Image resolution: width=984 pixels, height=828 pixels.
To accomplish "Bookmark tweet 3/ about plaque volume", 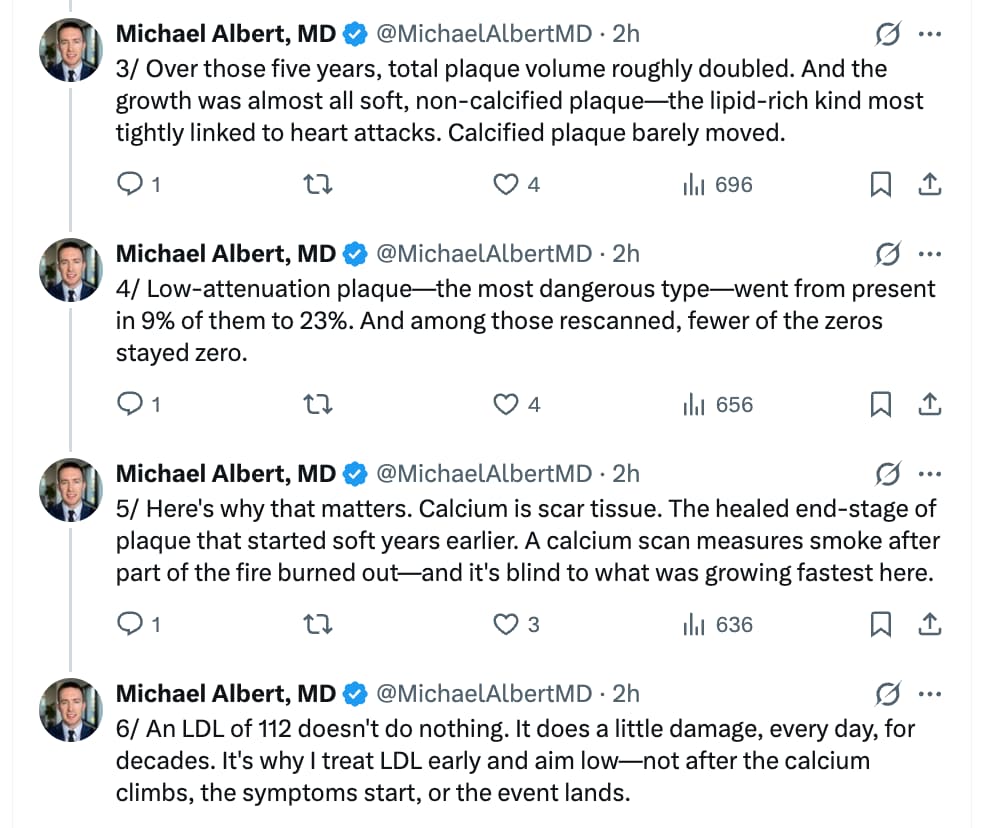I will pos(880,185).
